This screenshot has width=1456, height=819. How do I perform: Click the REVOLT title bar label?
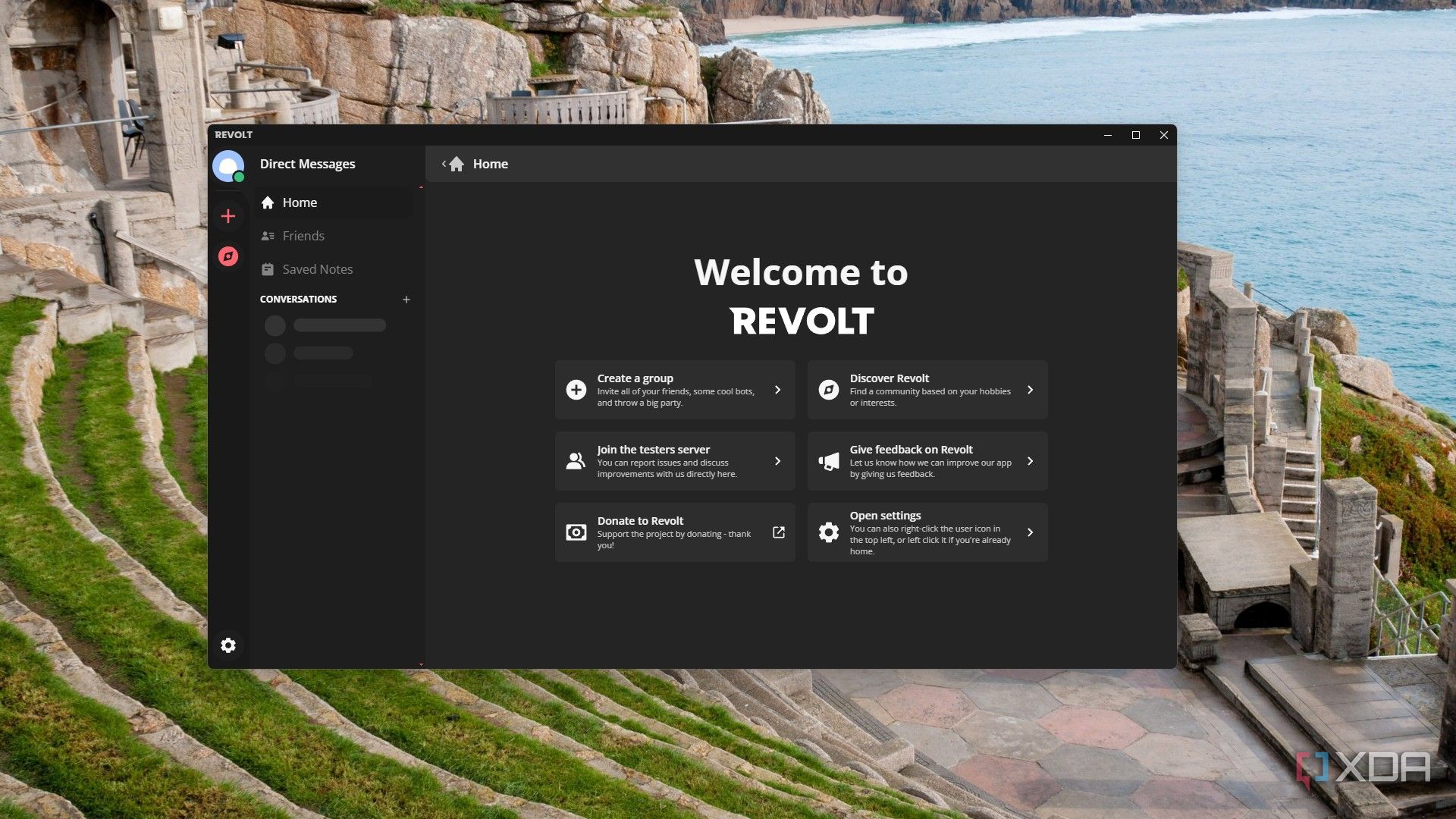(234, 135)
